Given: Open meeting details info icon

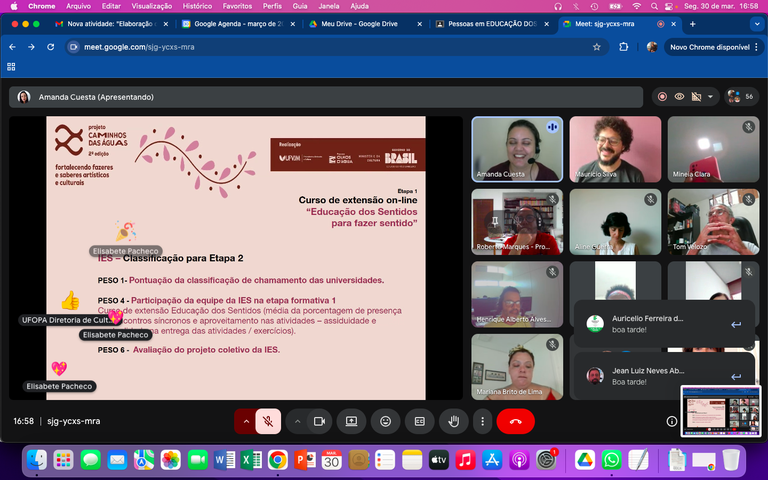Looking at the screenshot, I should (x=672, y=421).
